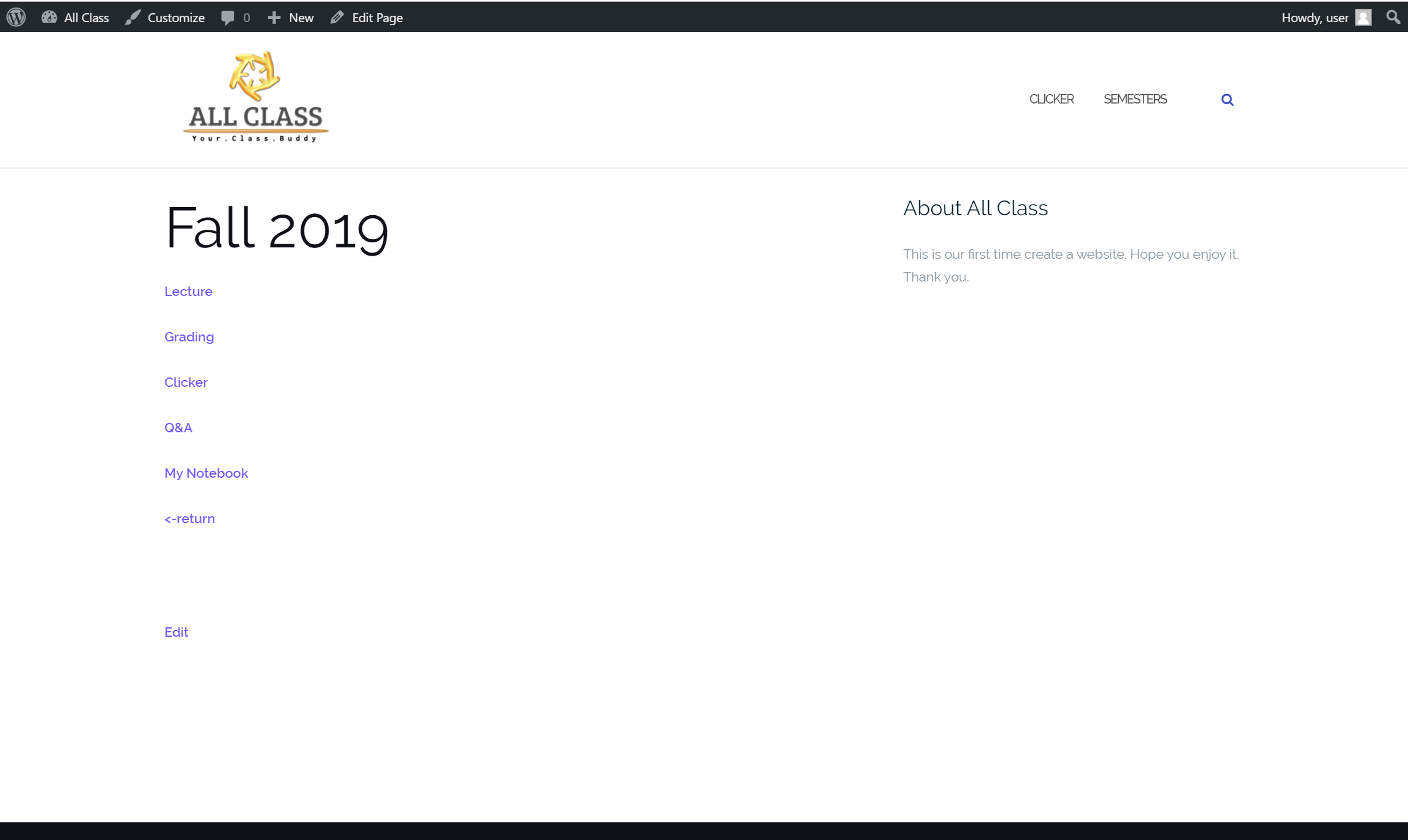
Task: Click the blue site search icon
Action: [1227, 100]
